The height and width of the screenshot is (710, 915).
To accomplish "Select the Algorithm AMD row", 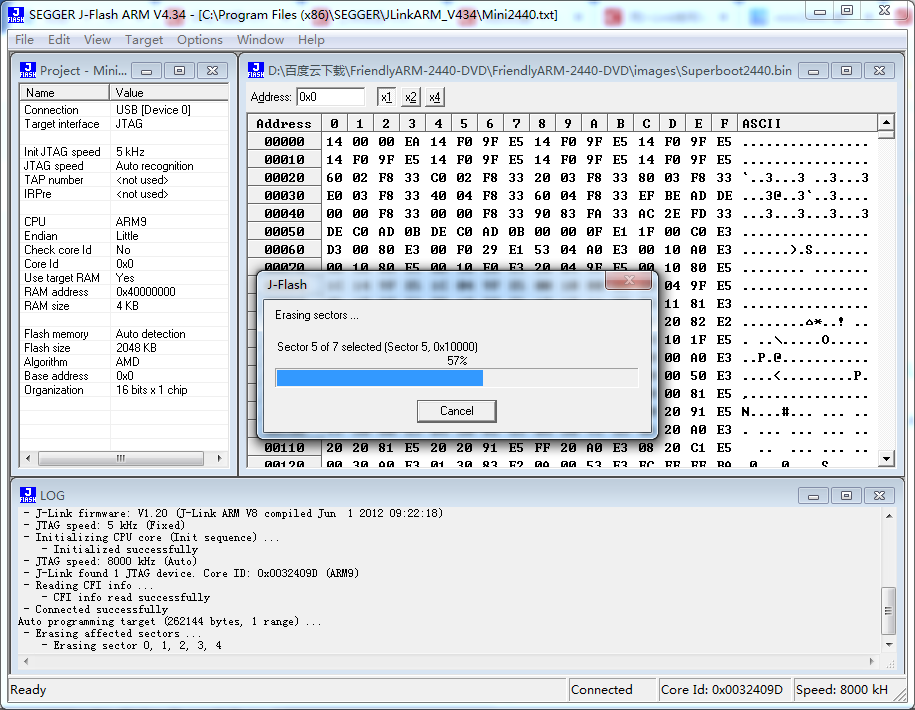I will 124,362.
